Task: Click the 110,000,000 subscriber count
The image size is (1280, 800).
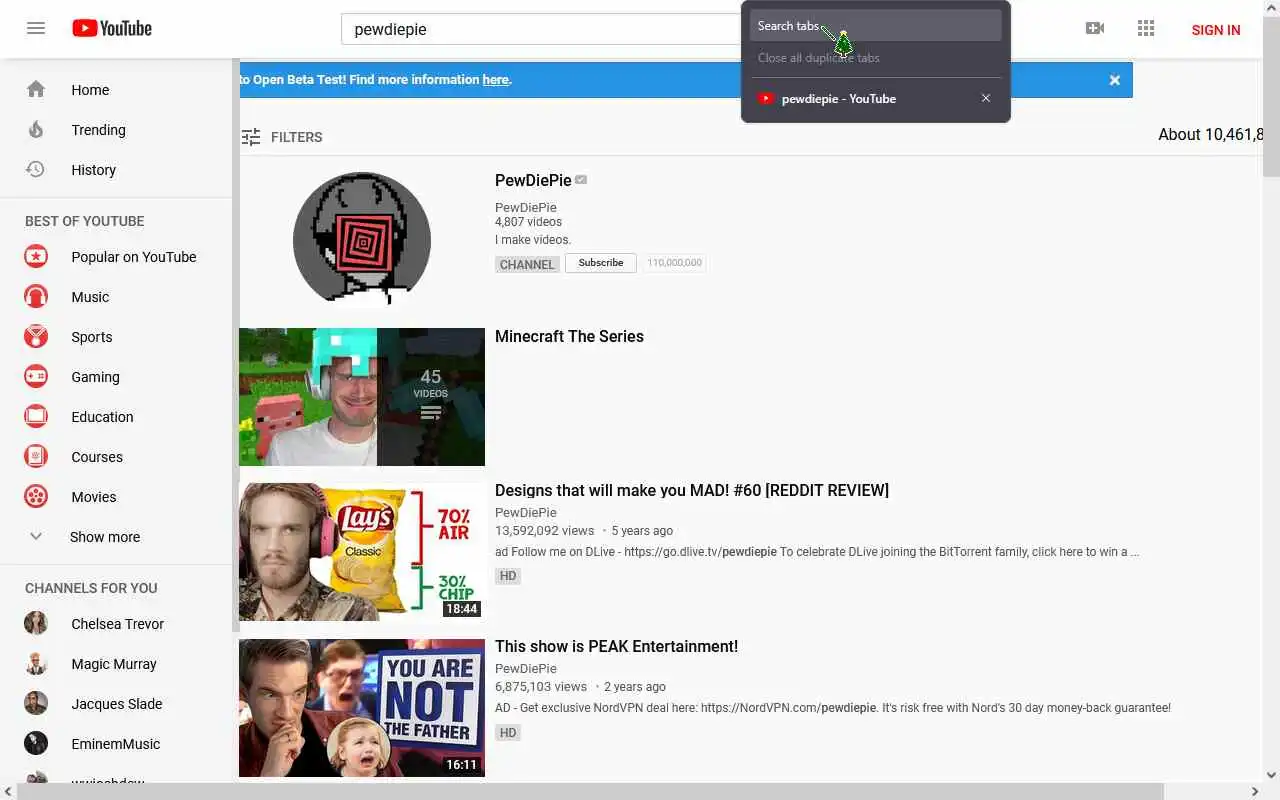Action: [675, 263]
